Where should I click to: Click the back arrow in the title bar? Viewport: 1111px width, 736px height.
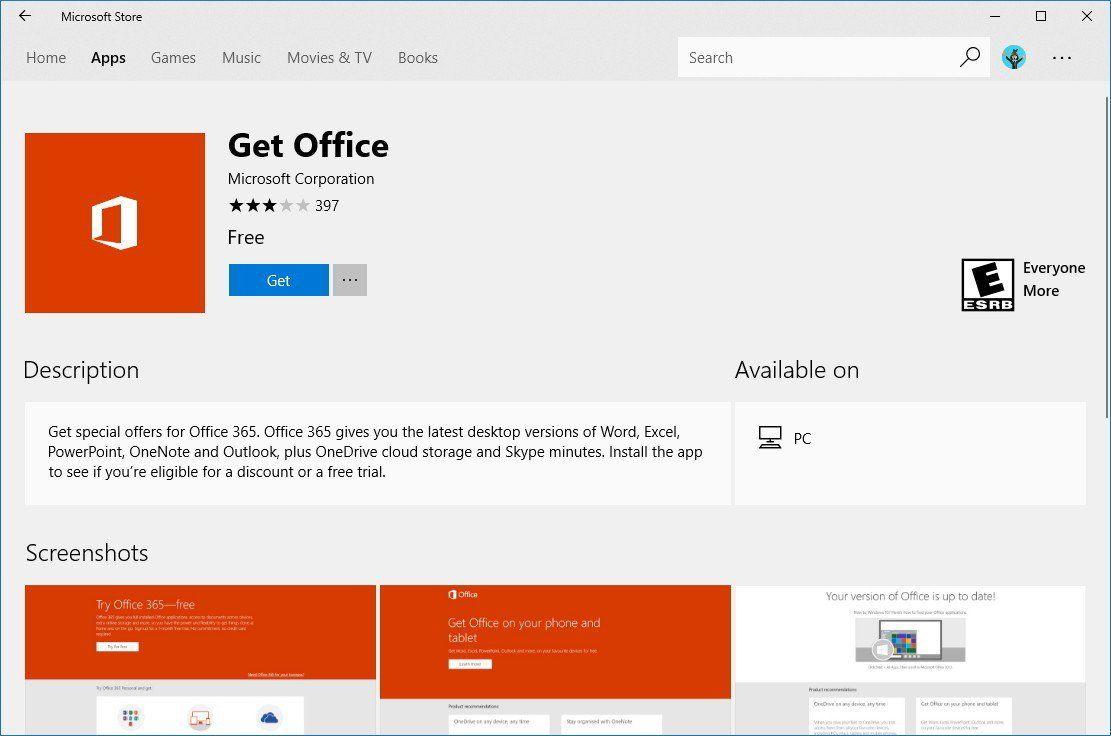pos(24,16)
